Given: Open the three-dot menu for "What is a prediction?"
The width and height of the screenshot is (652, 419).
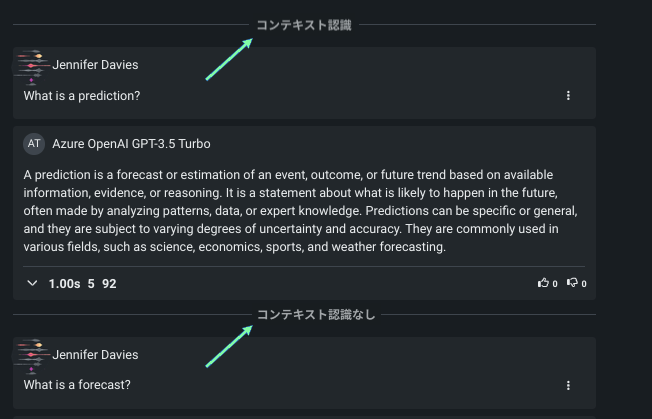Looking at the screenshot, I should 568,96.
